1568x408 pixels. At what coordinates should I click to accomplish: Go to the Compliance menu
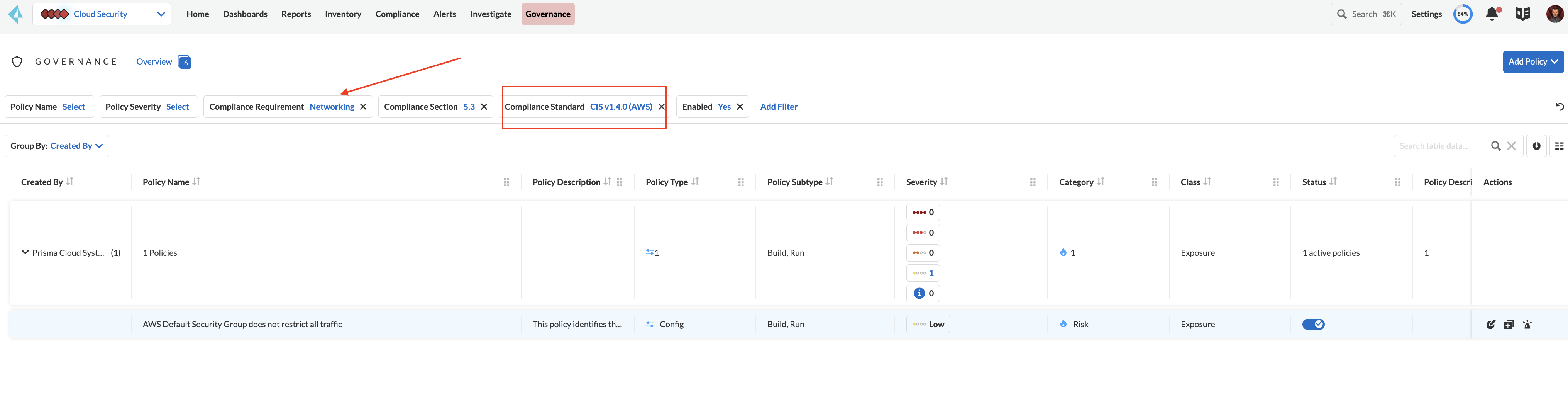[397, 14]
